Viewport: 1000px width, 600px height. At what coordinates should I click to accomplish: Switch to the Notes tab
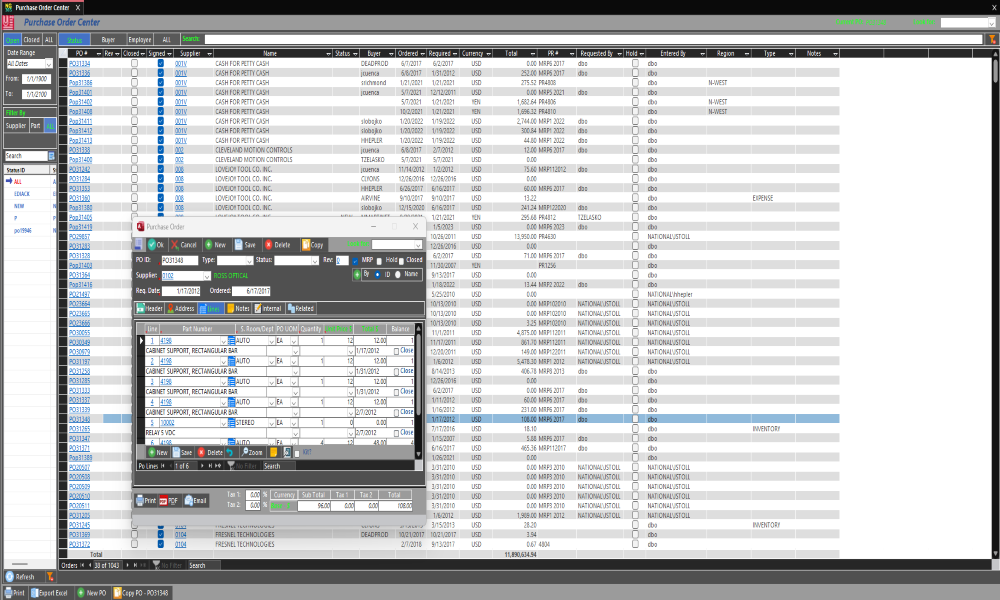pos(237,308)
